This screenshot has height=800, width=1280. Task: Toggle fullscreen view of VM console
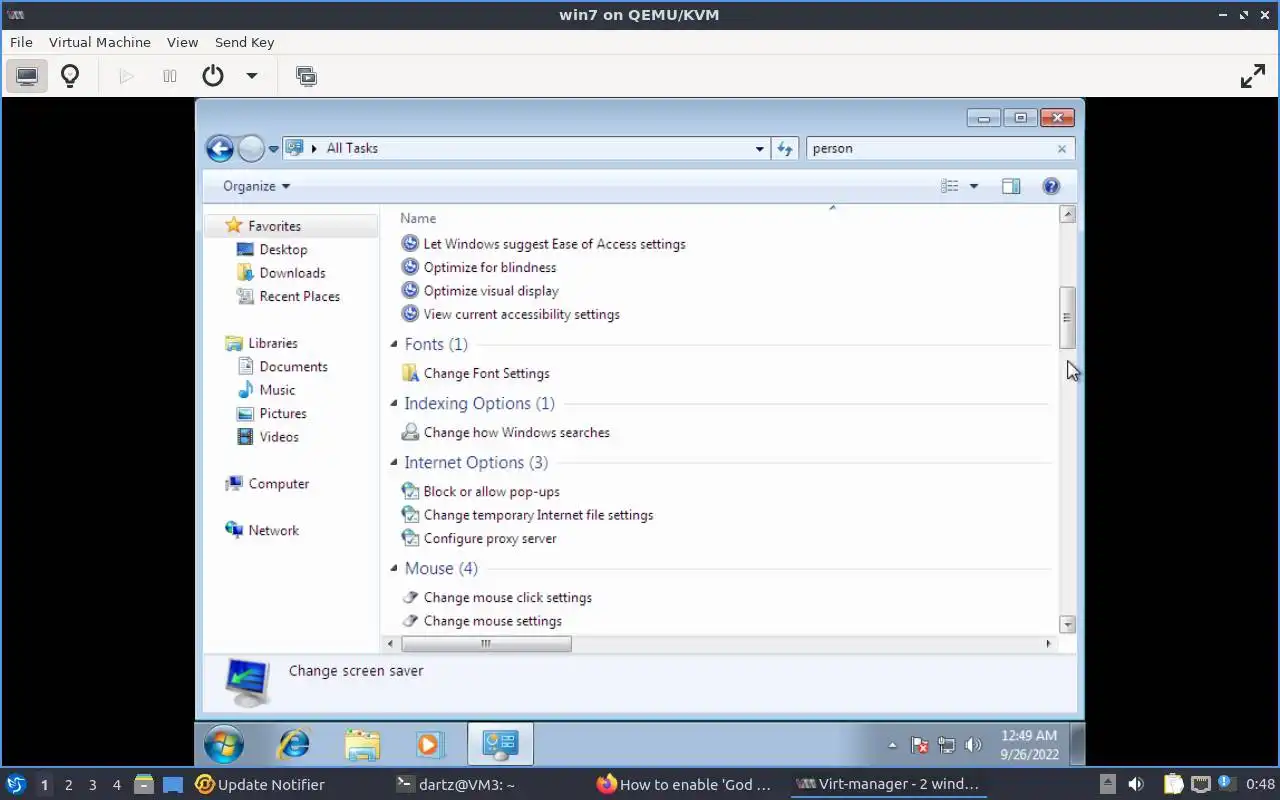point(1253,76)
